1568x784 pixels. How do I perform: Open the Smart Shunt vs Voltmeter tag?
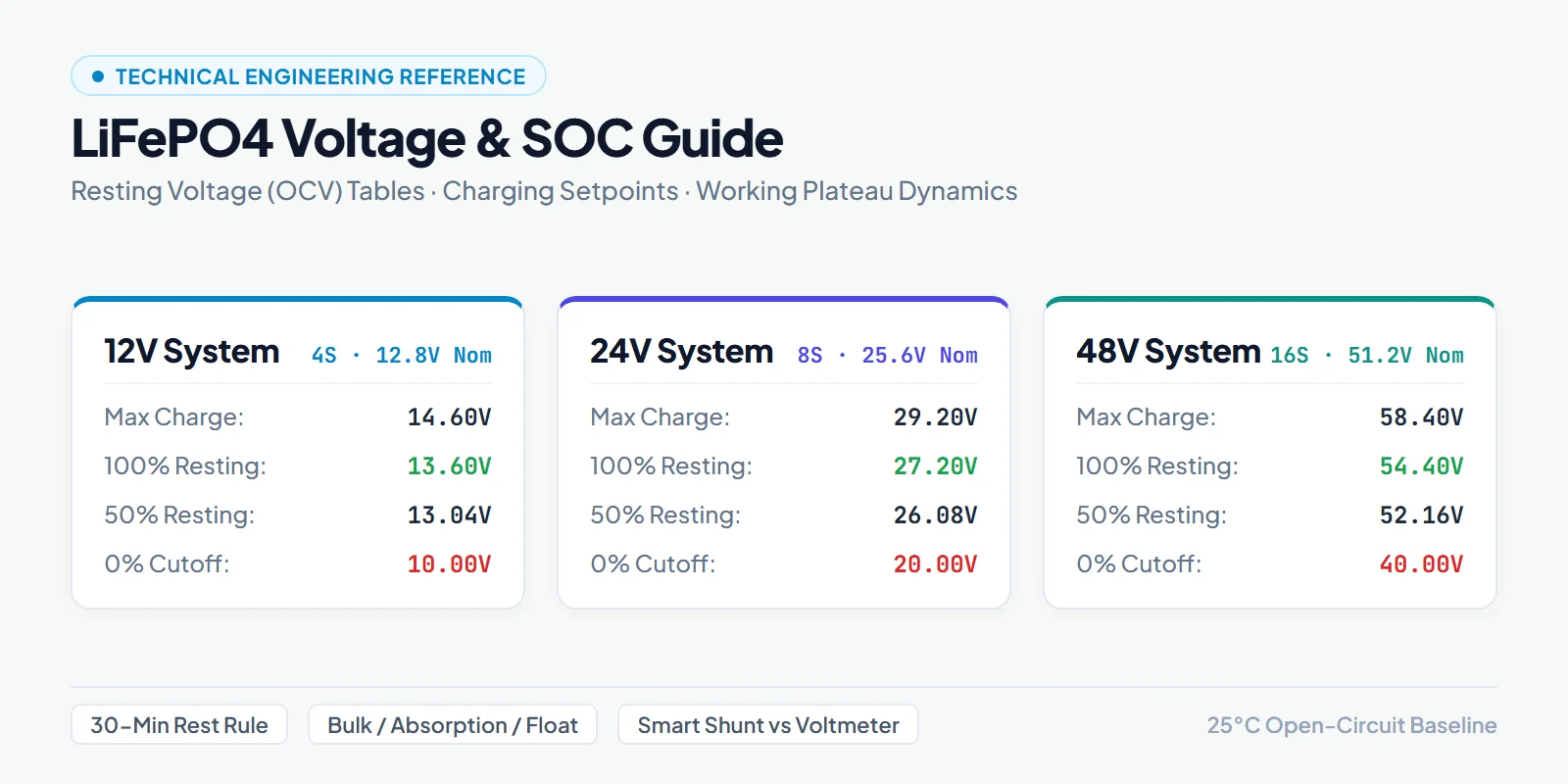pos(768,725)
